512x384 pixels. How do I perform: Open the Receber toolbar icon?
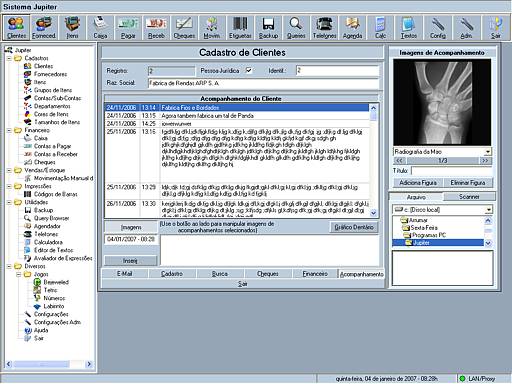(x=156, y=27)
